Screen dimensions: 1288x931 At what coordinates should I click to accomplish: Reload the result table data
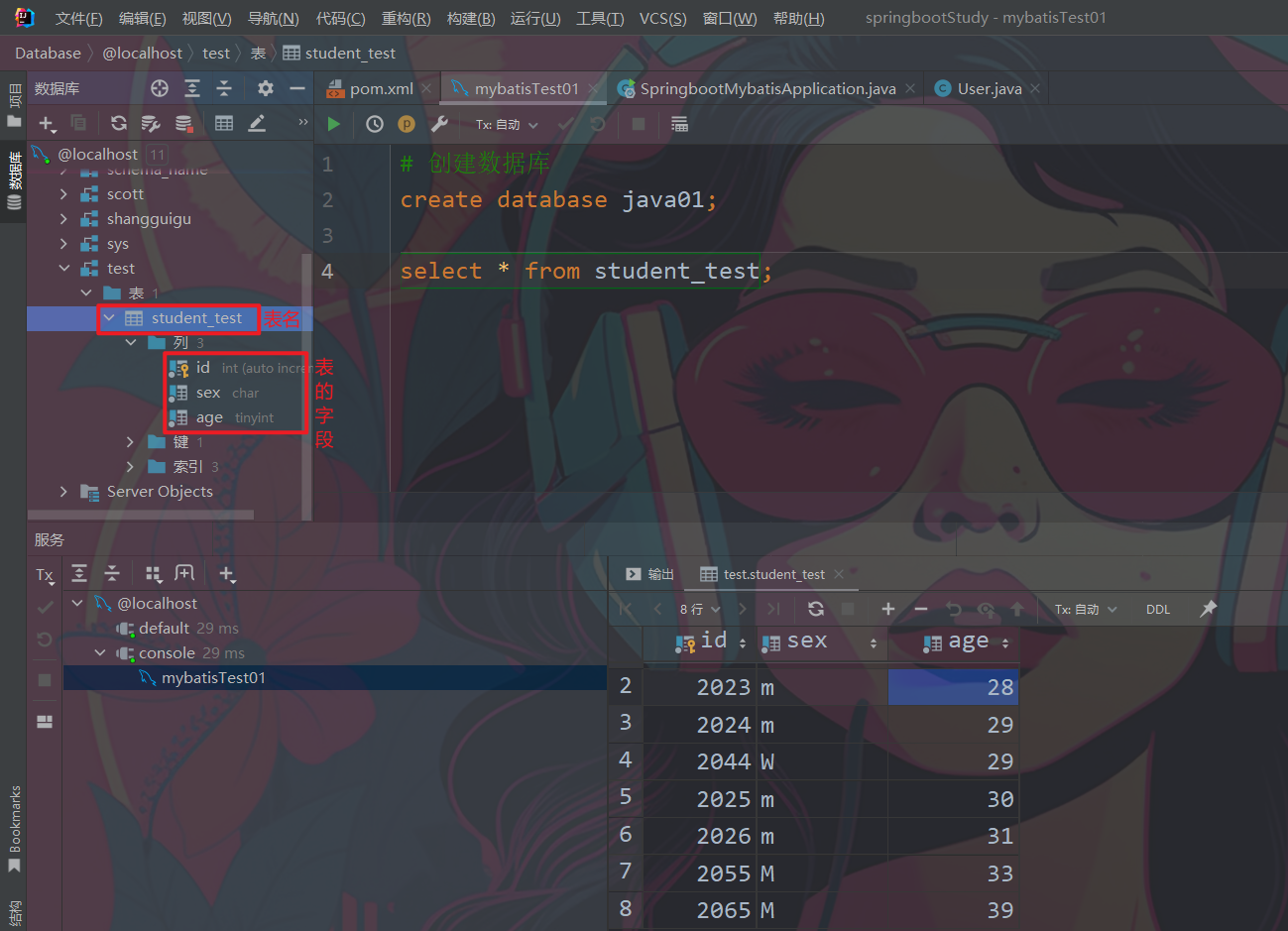[x=816, y=609]
